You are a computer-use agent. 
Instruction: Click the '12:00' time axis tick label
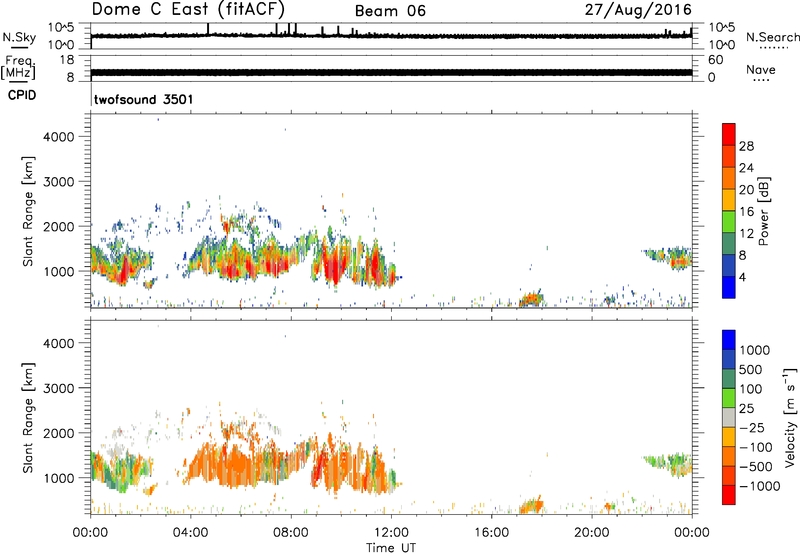click(x=391, y=533)
